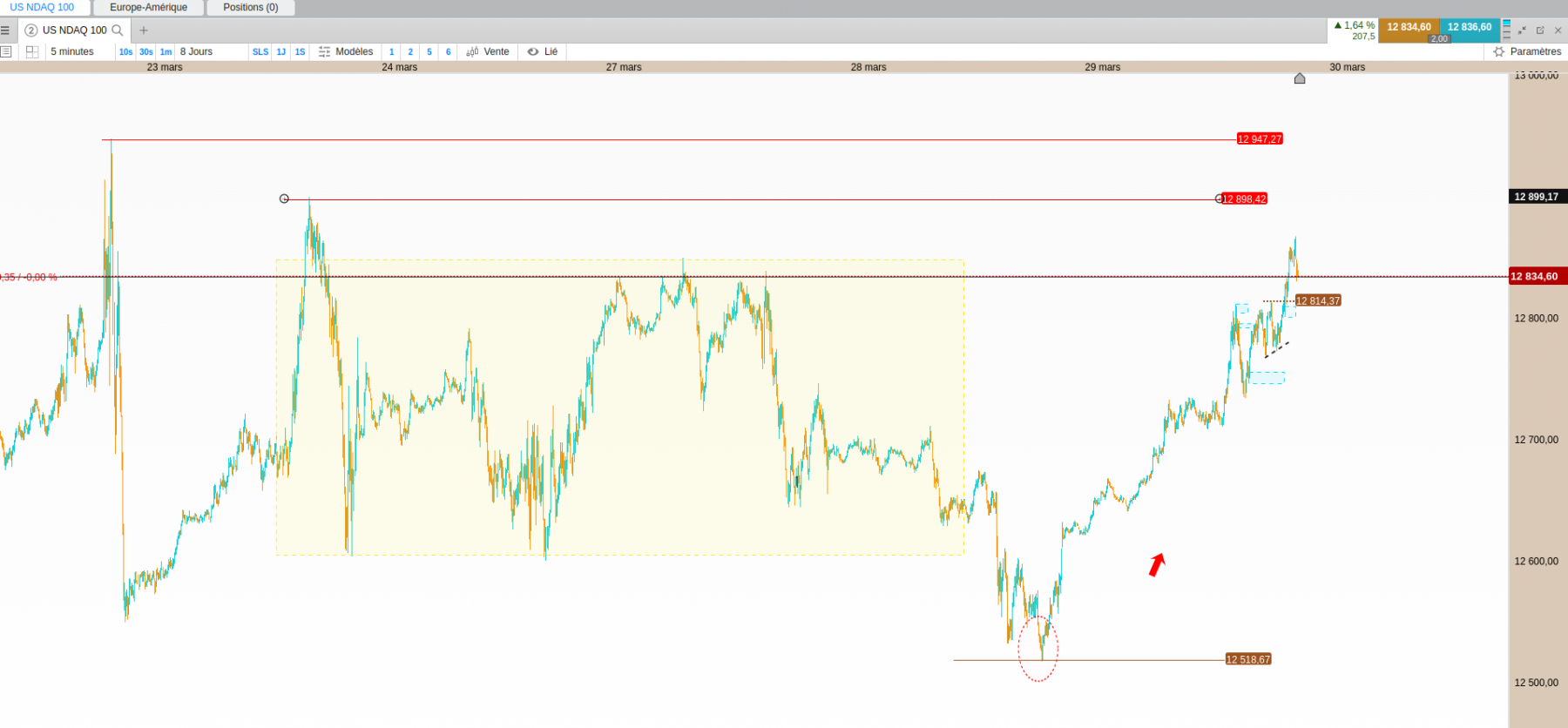Select the 1J period shortcut
The height and width of the screenshot is (728, 1568).
[281, 52]
